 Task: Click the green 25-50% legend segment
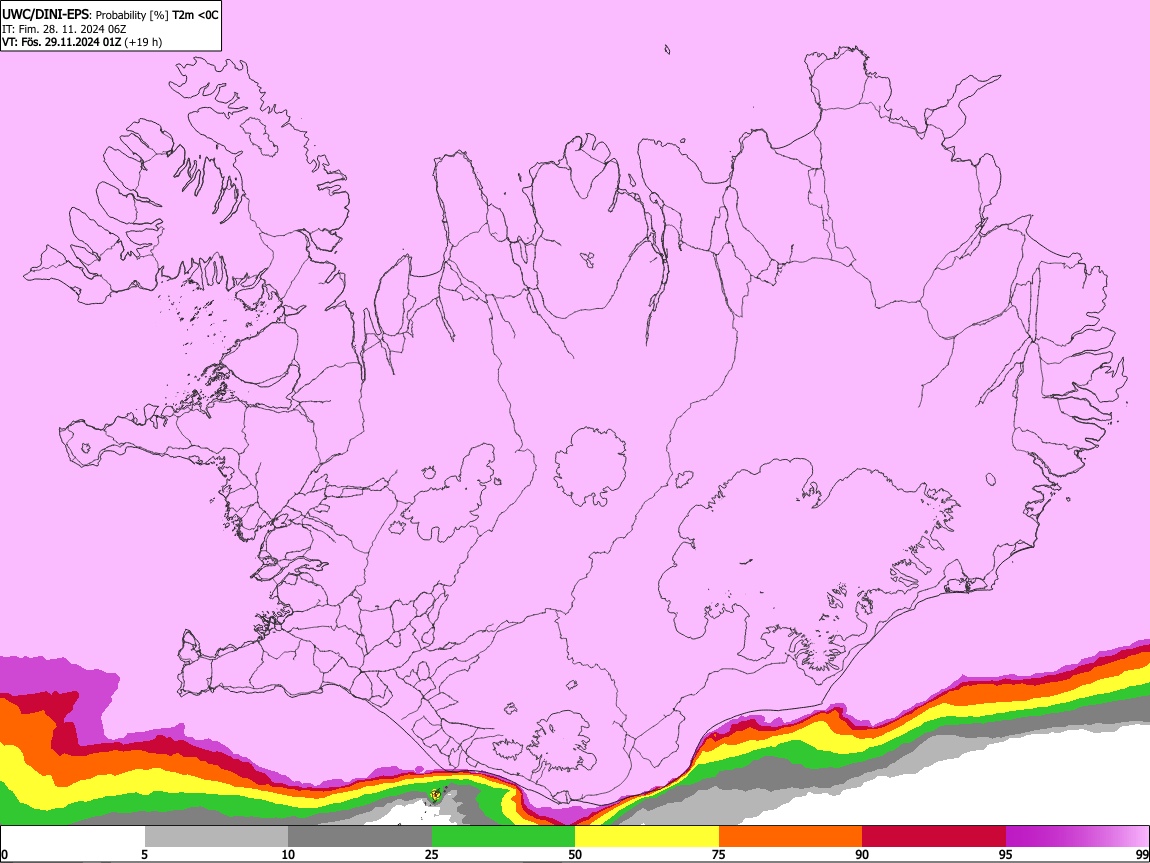(503, 837)
